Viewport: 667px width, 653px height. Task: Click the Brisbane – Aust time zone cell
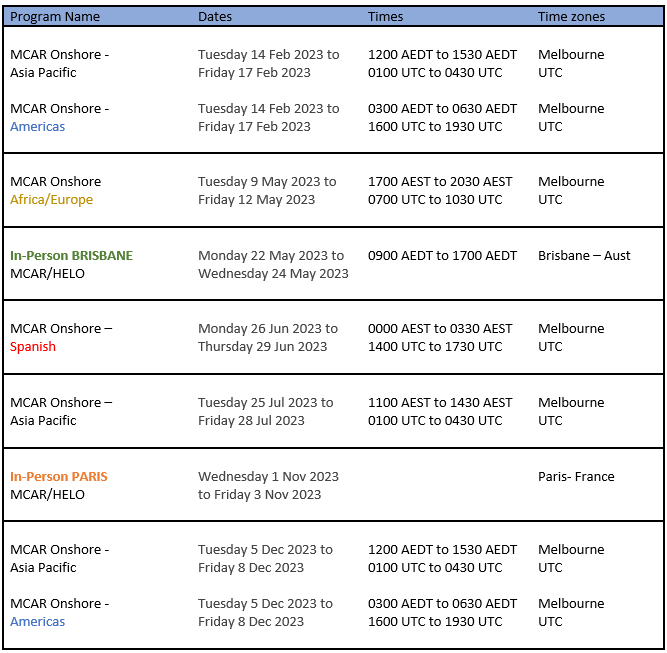click(584, 255)
